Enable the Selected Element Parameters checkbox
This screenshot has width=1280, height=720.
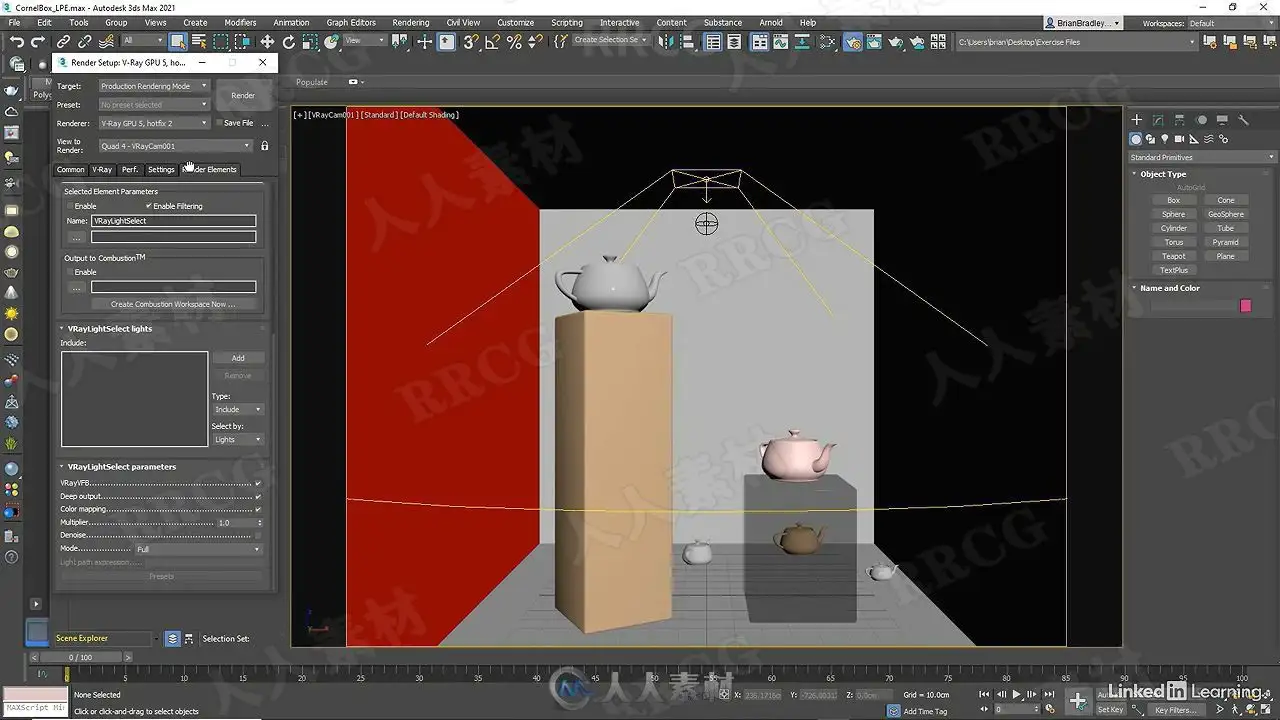[69, 206]
